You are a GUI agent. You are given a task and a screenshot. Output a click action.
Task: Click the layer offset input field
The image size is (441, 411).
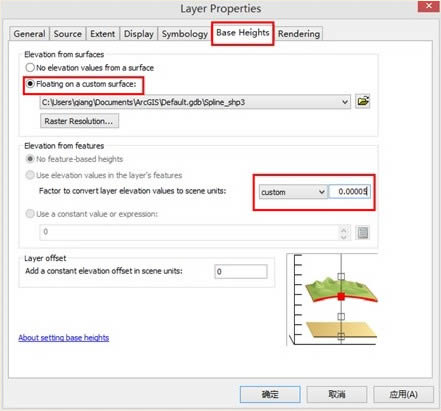[x=241, y=271]
